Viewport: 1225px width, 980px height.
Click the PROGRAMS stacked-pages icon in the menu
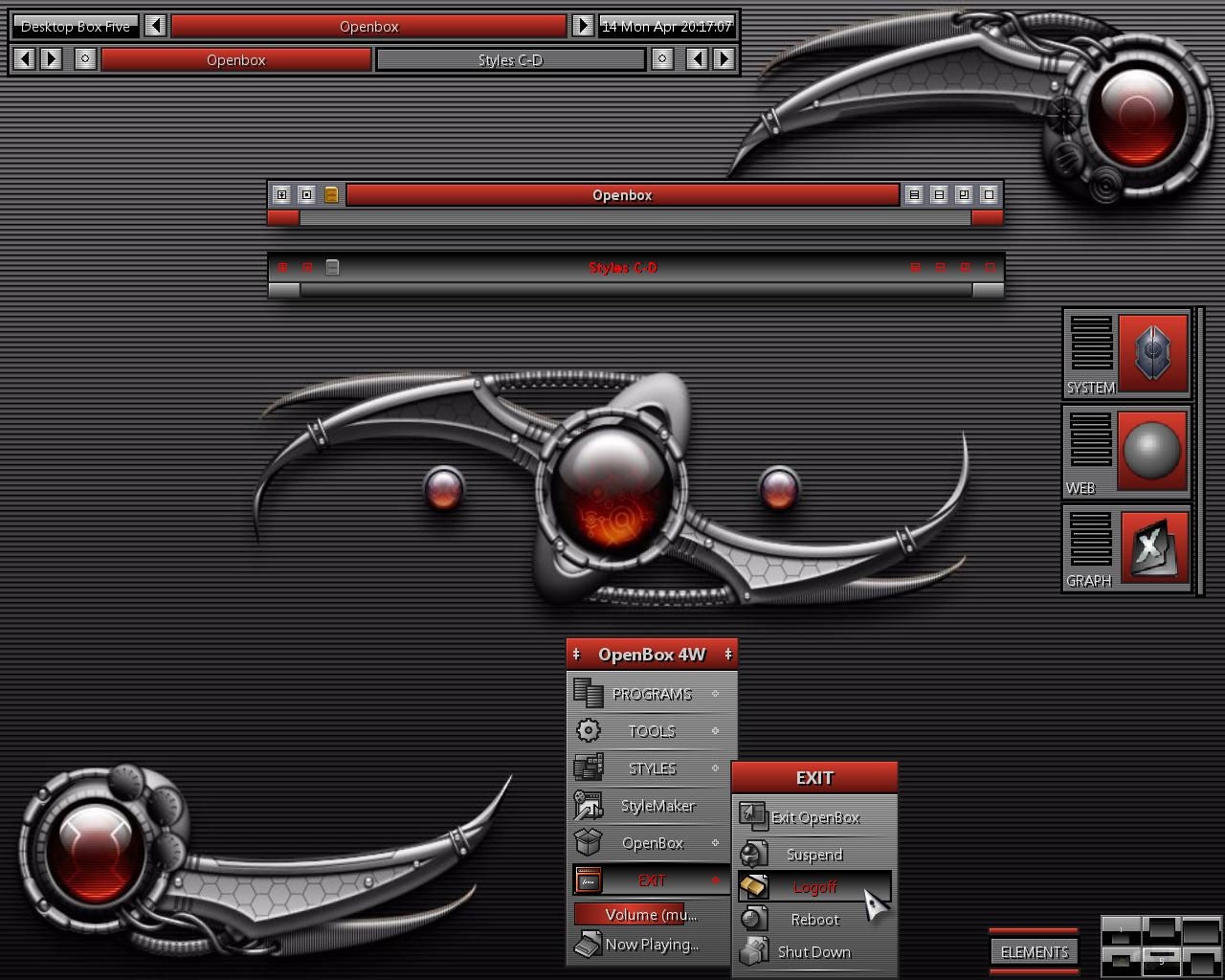coord(588,693)
